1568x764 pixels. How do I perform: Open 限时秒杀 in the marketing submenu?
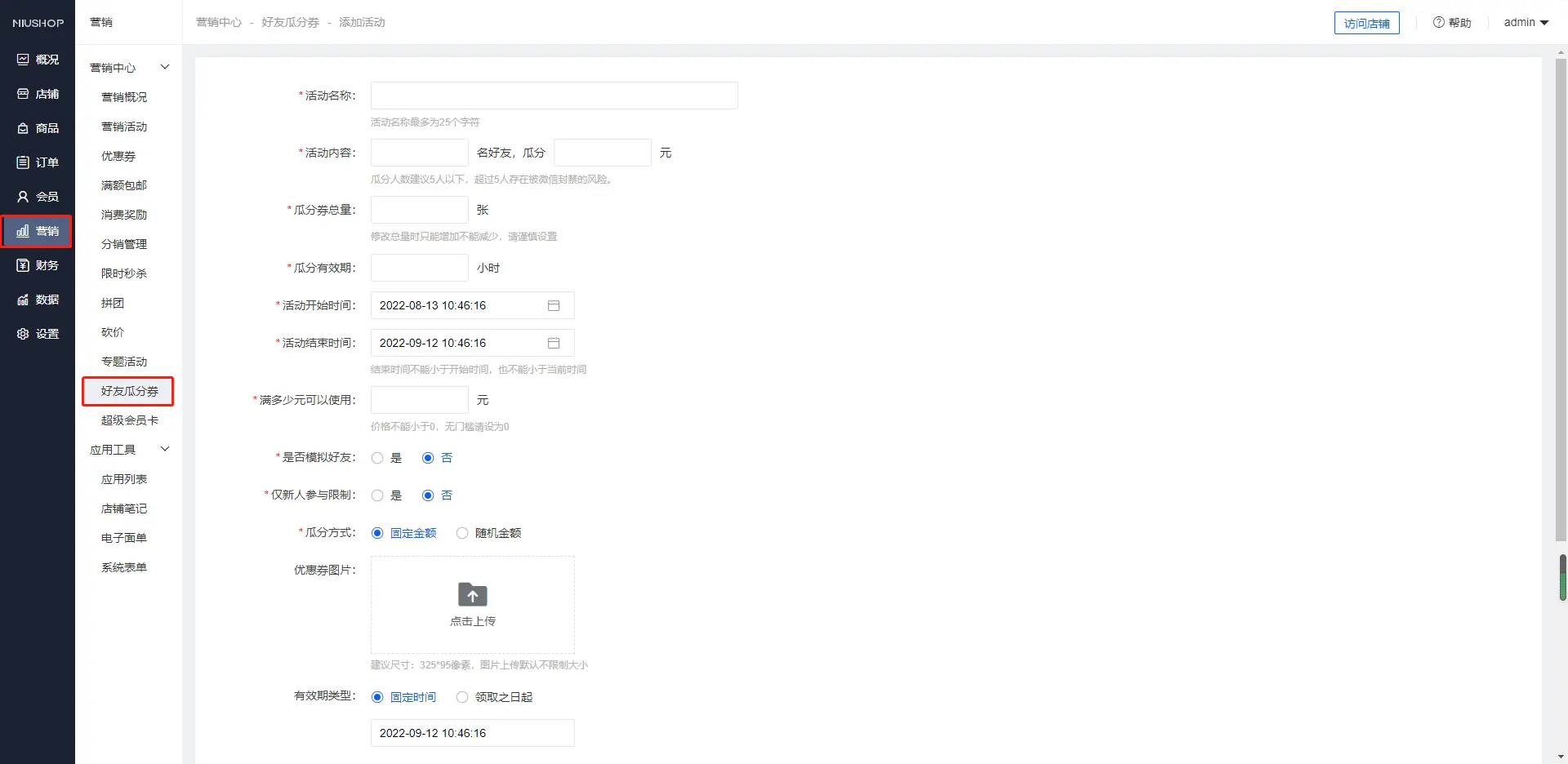click(124, 273)
